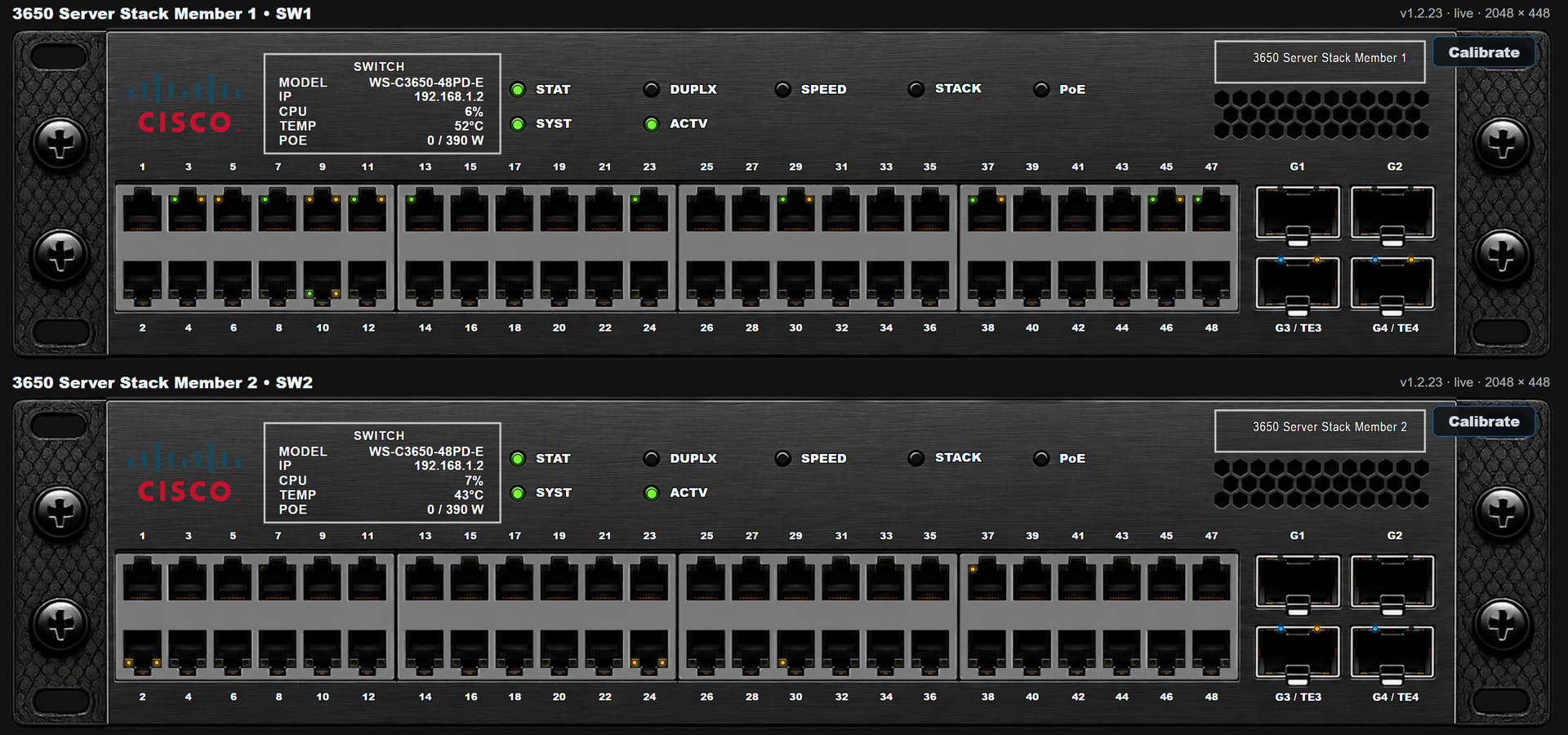The width and height of the screenshot is (1568, 735).
Task: Open the port 30 jack on SW2
Action: click(x=795, y=652)
